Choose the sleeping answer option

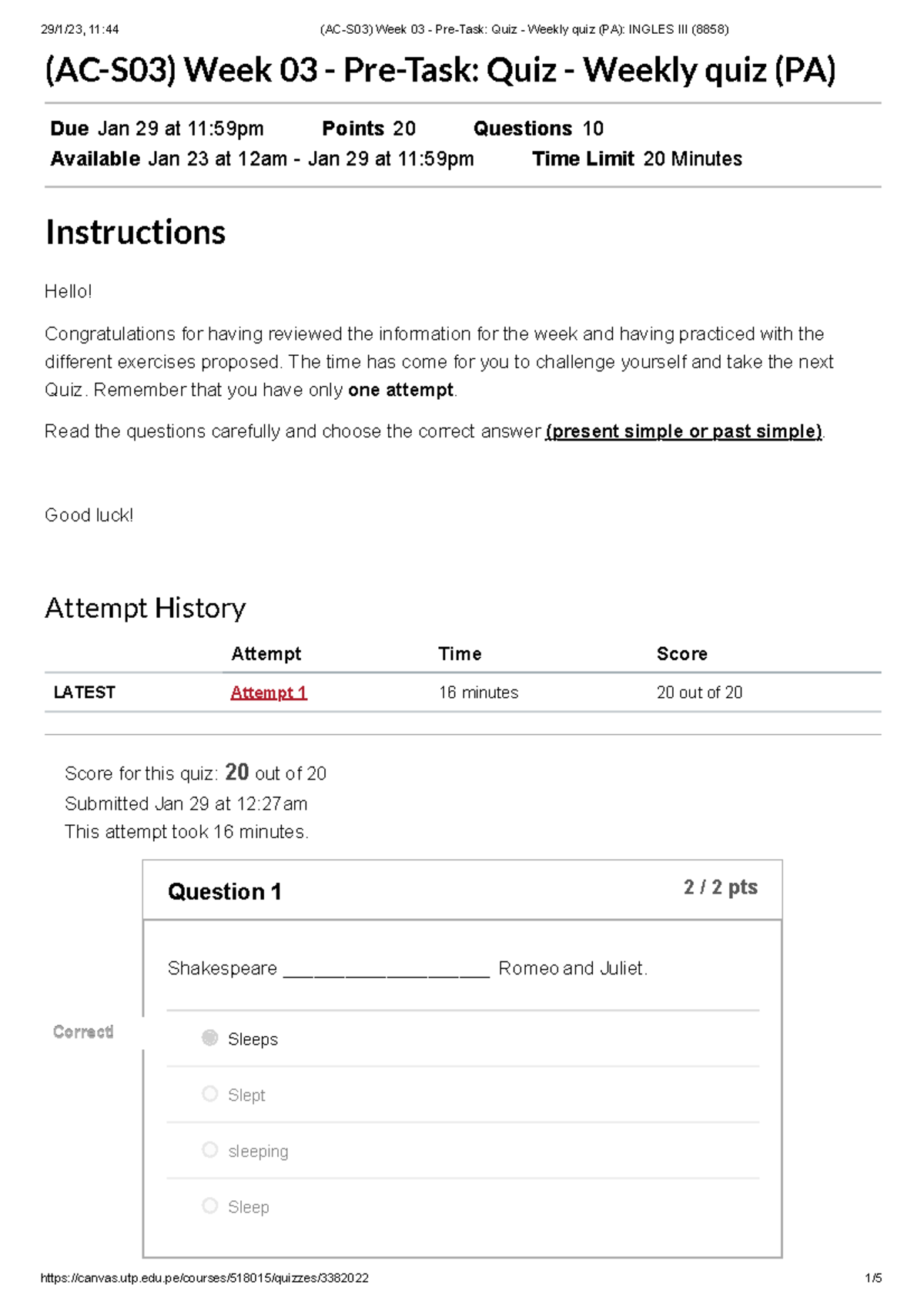257,1150
